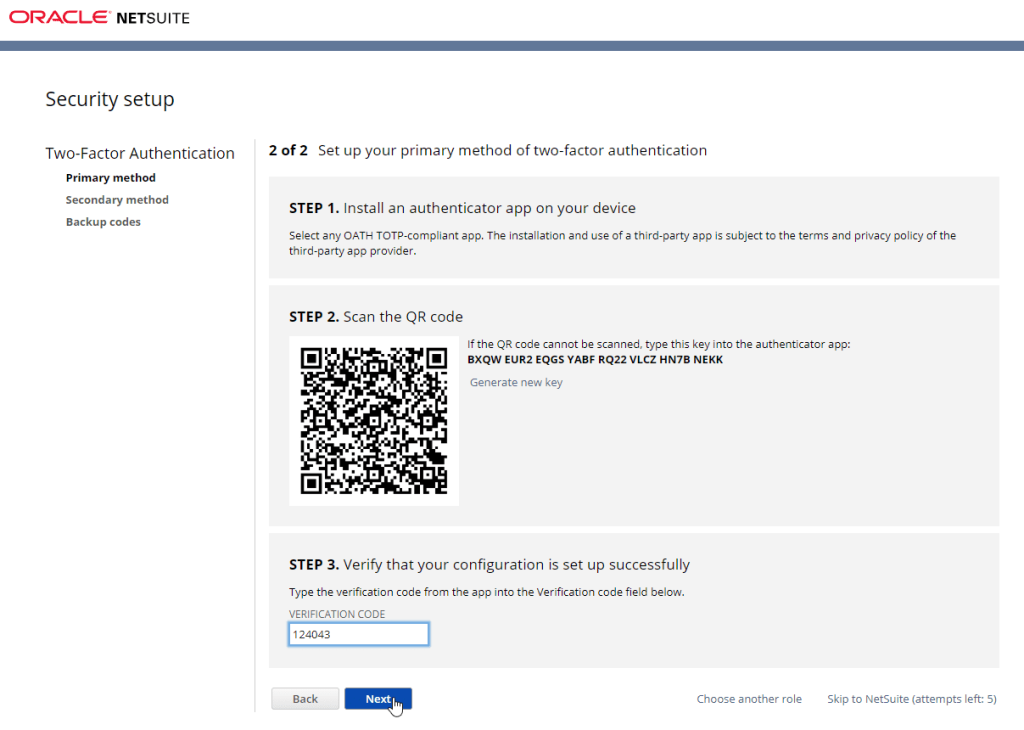
Task: Focus the Verification Code input field
Action: tap(359, 634)
